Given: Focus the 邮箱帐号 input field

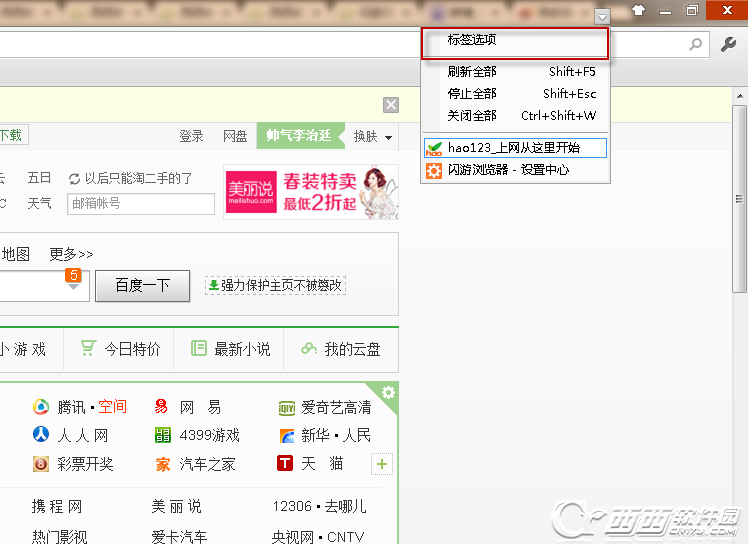Looking at the screenshot, I should click(141, 204).
